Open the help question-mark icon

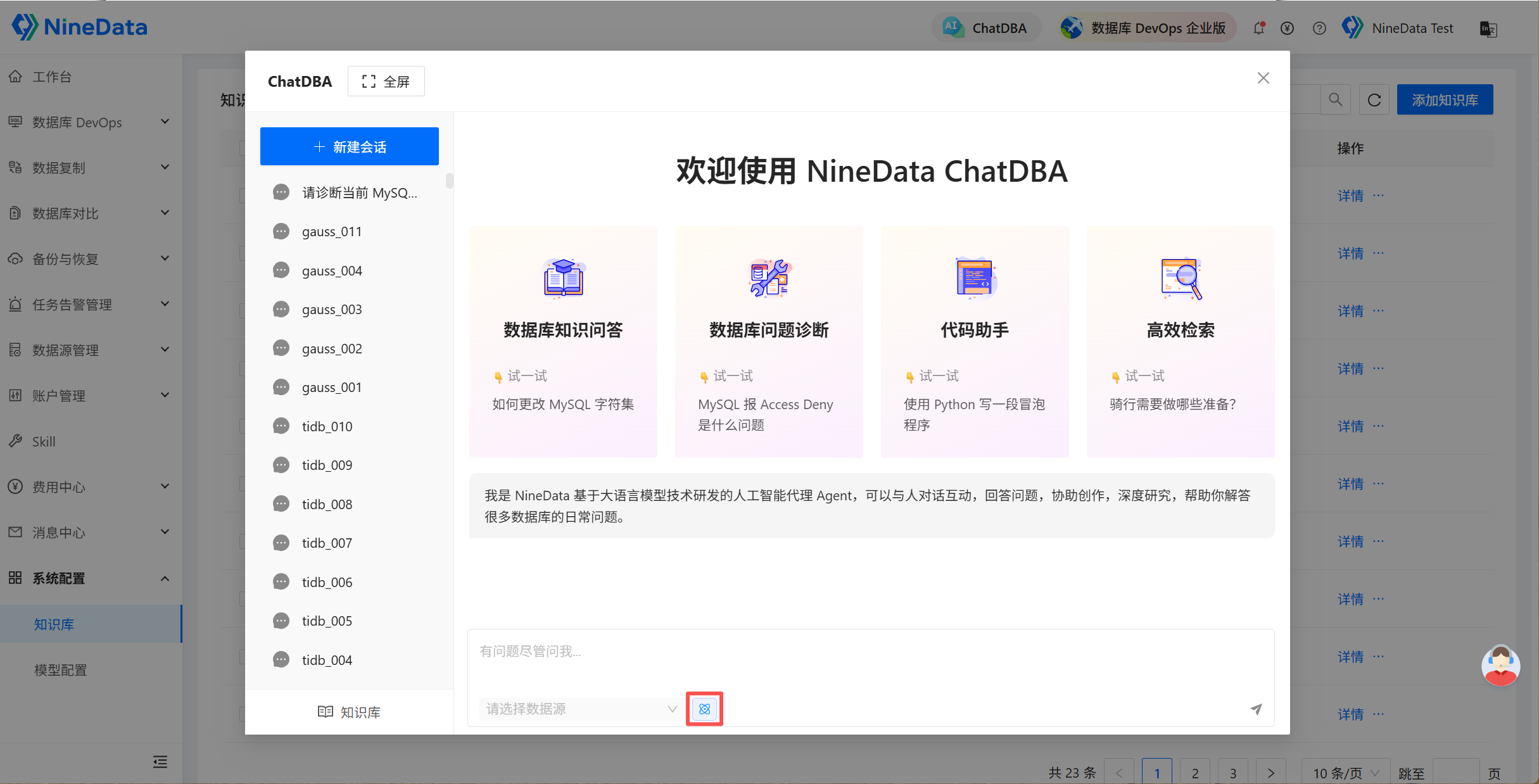click(x=1319, y=28)
